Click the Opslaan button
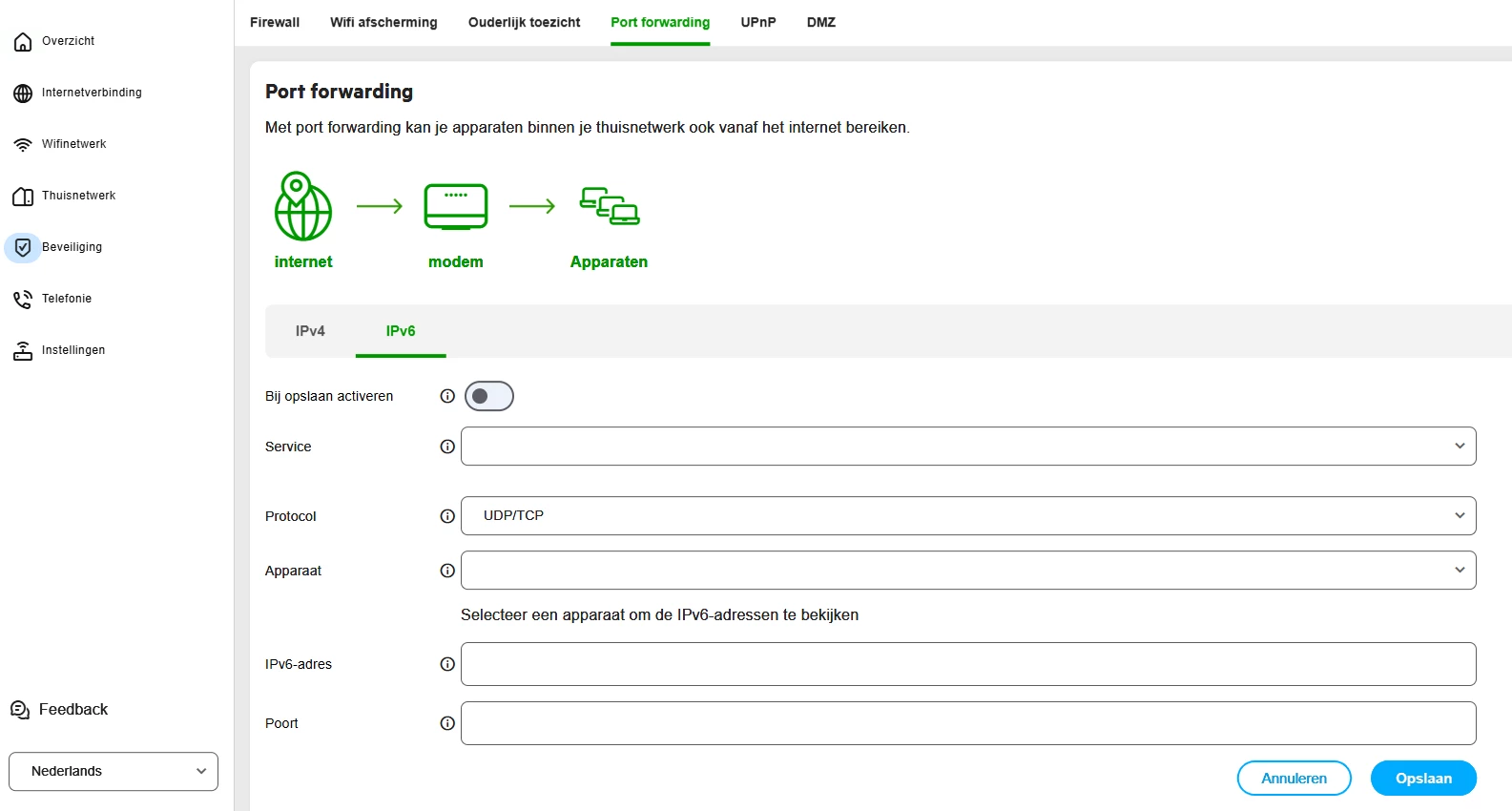The image size is (1512, 811). coord(1423,779)
